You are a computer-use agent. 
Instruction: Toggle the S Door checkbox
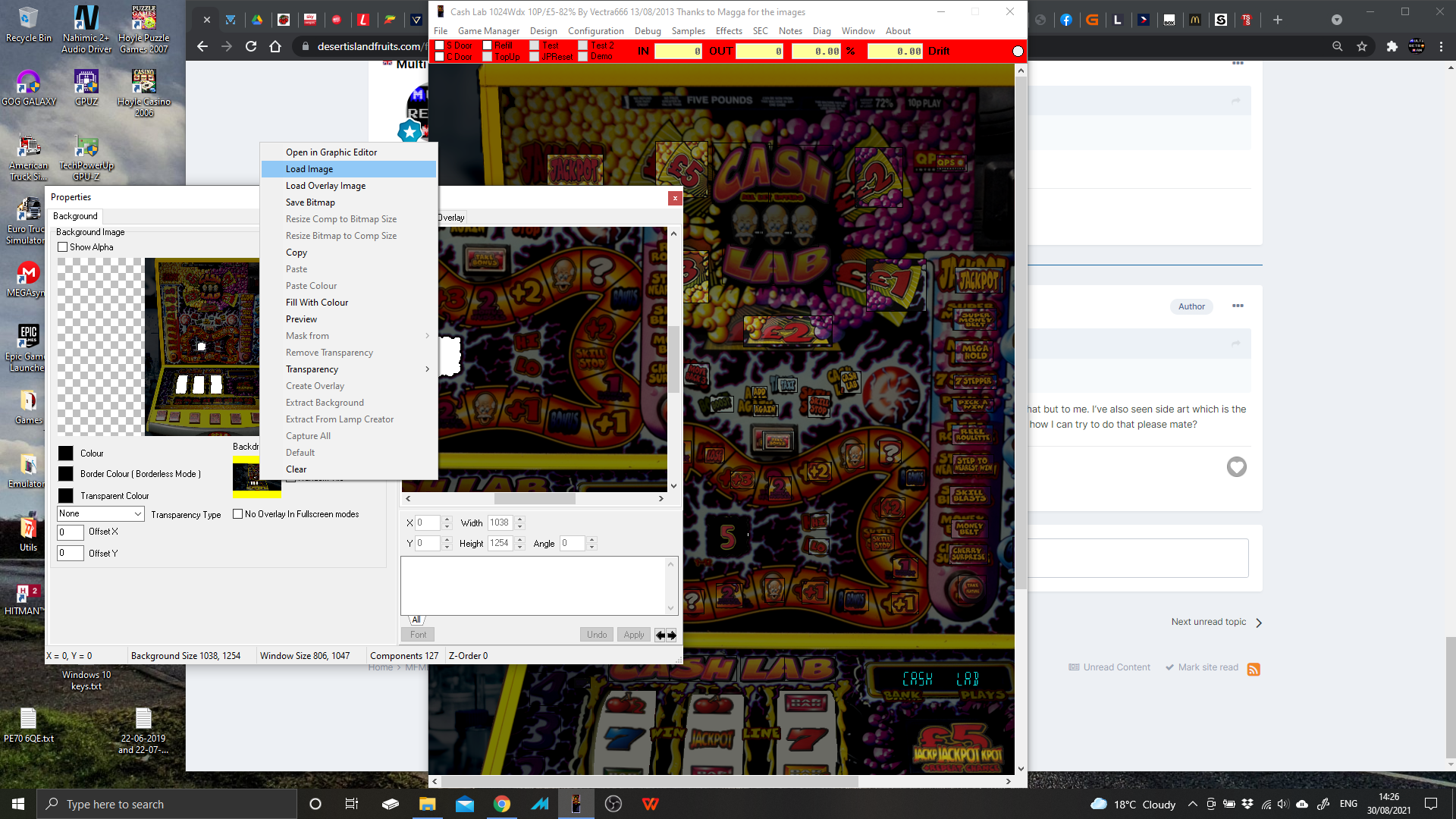[439, 45]
